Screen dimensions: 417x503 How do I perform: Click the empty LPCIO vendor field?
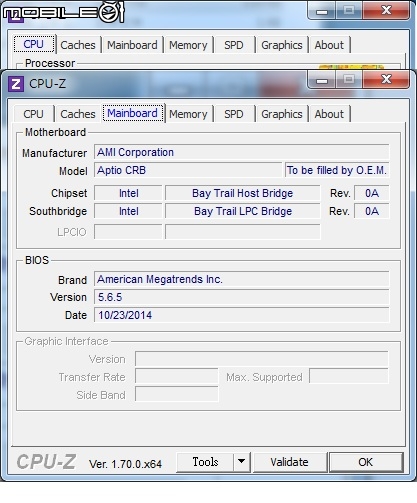[128, 232]
